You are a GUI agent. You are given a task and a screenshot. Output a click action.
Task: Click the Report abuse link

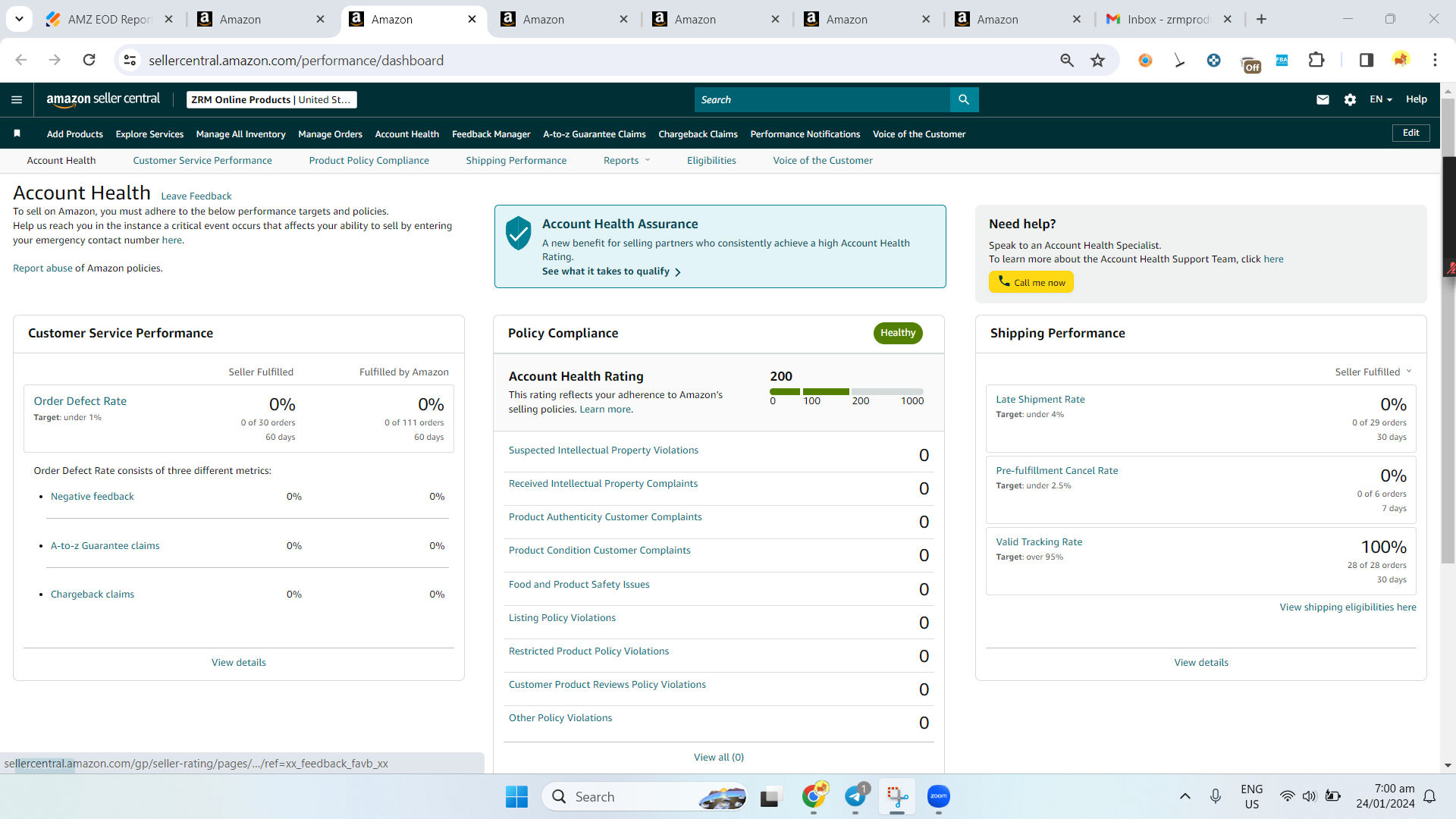click(x=42, y=268)
